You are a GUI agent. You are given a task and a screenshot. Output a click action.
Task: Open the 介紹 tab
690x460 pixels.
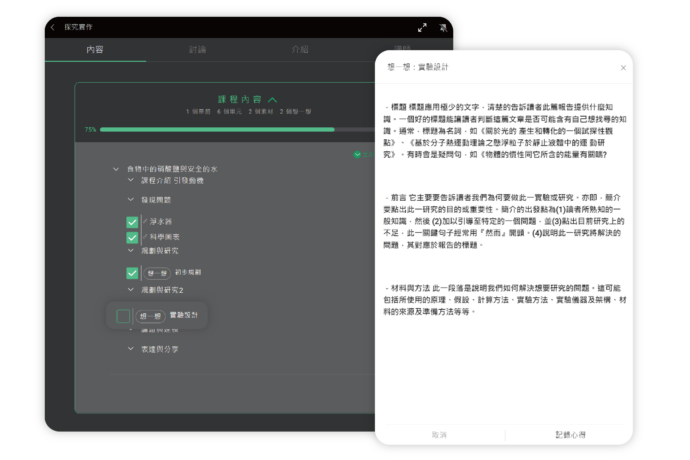(x=299, y=48)
